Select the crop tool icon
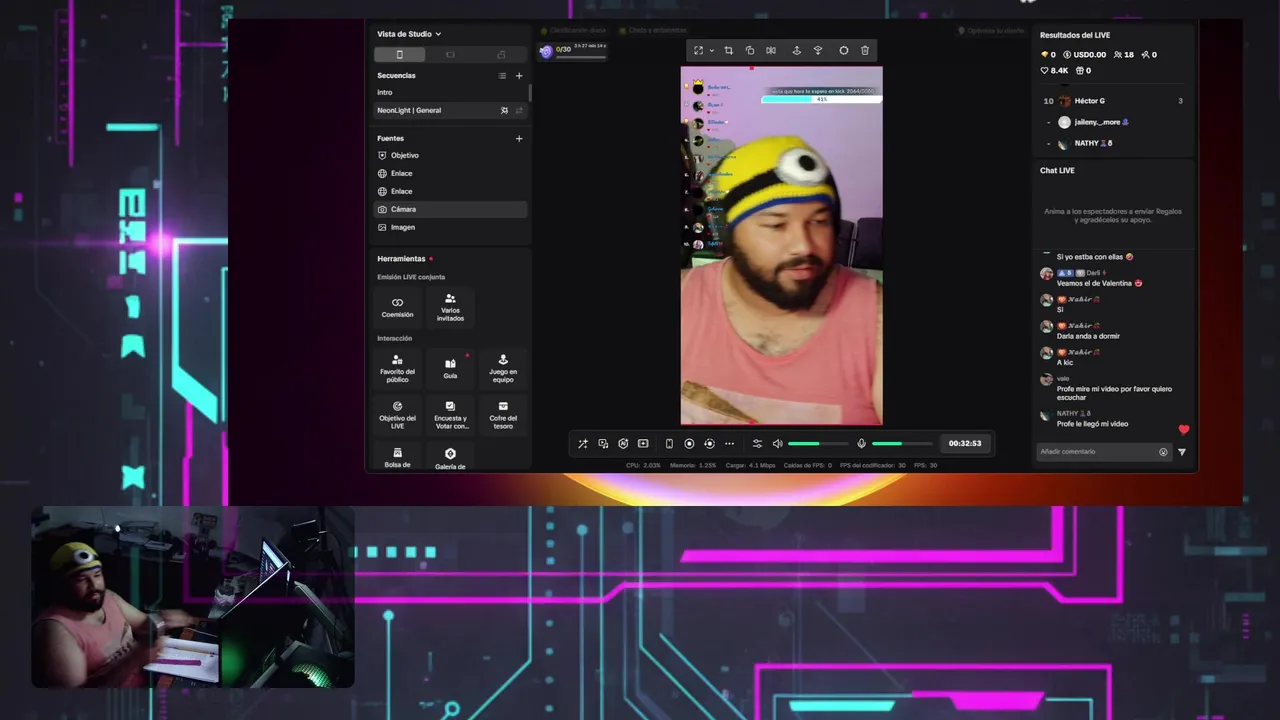Viewport: 1280px width, 720px height. (x=728, y=50)
